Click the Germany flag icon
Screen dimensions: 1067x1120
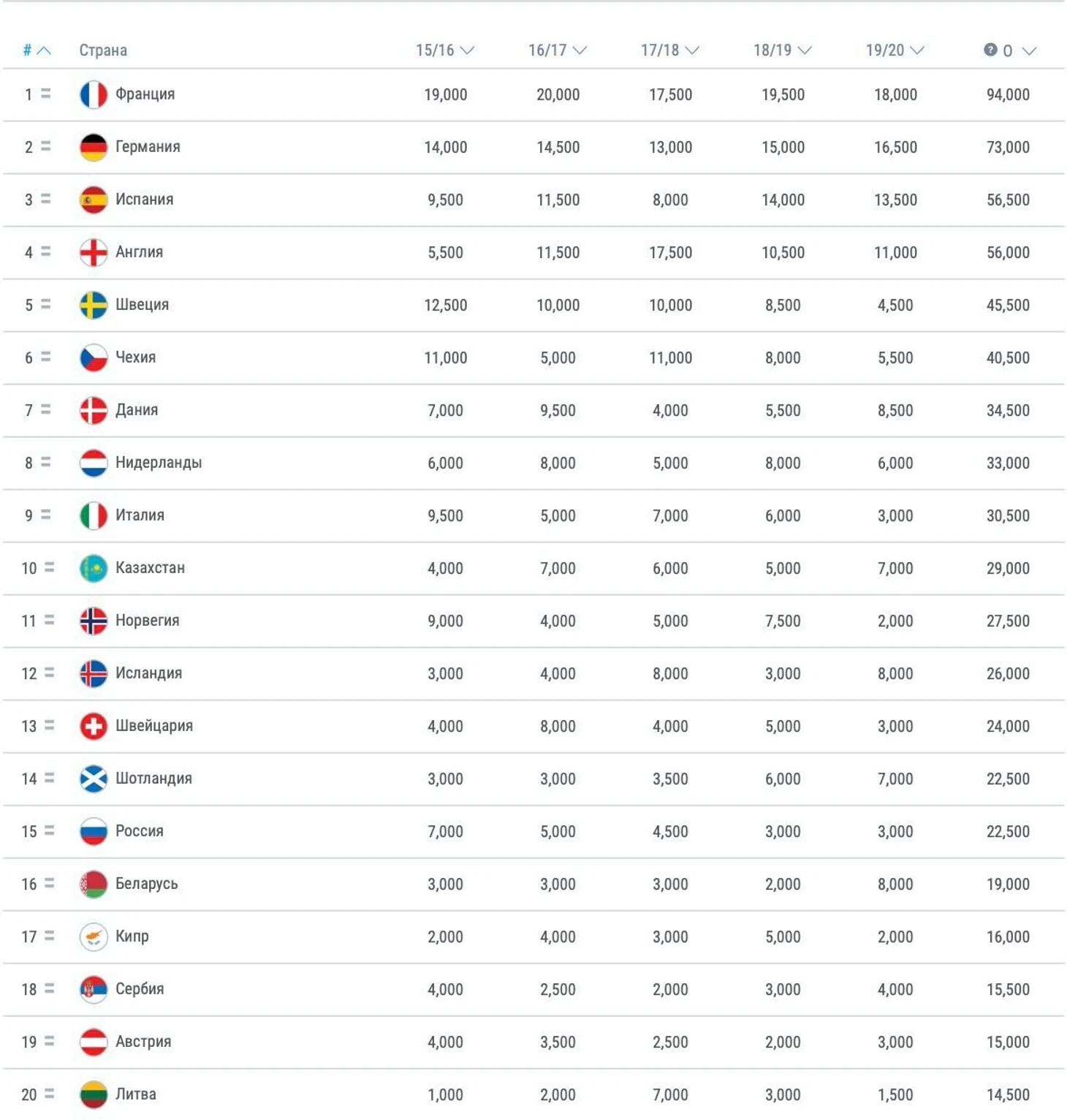click(x=94, y=147)
